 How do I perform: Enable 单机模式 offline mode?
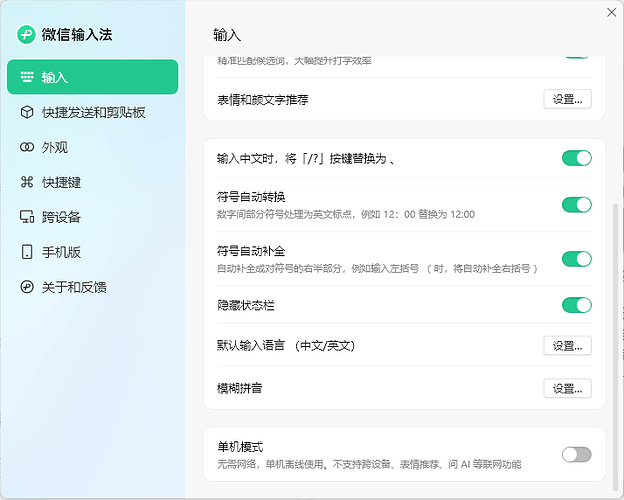click(x=576, y=455)
